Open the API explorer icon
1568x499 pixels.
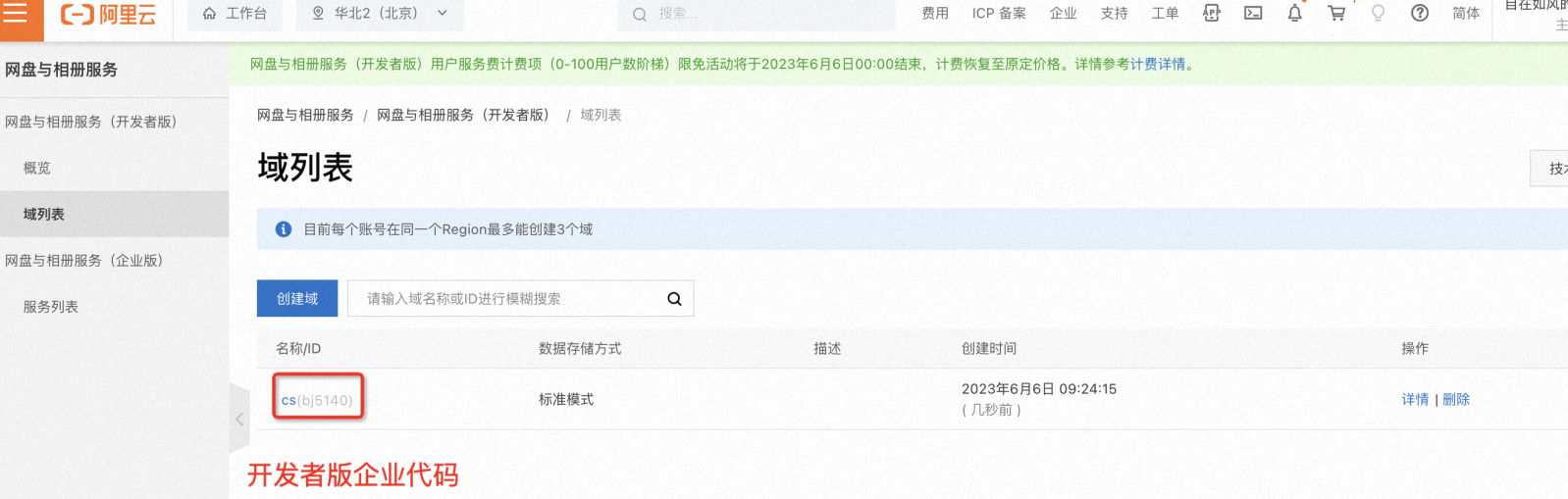[1212, 13]
